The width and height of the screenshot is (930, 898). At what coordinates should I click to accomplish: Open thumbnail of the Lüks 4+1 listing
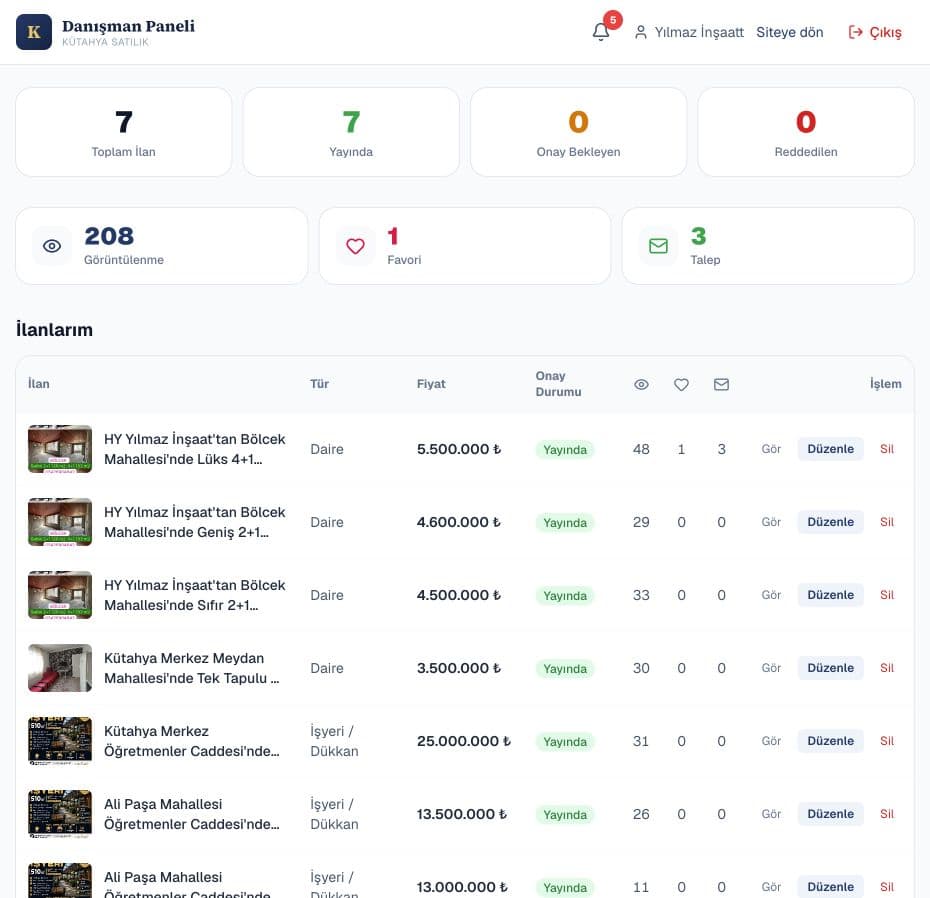(60, 449)
